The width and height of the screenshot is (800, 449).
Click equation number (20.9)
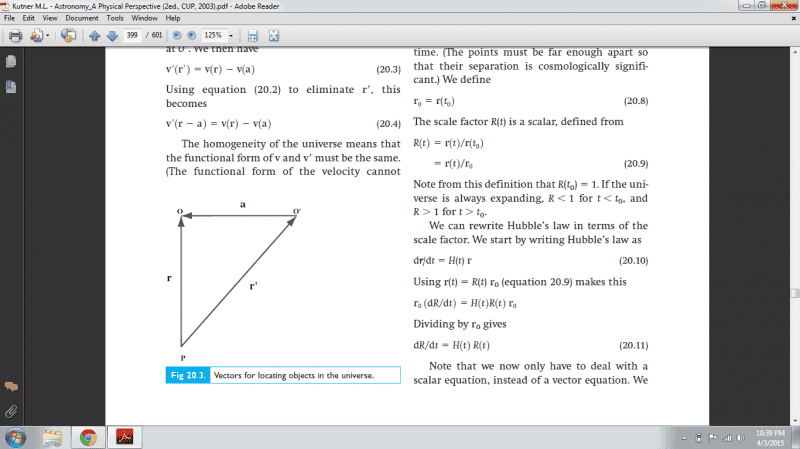(x=636, y=164)
